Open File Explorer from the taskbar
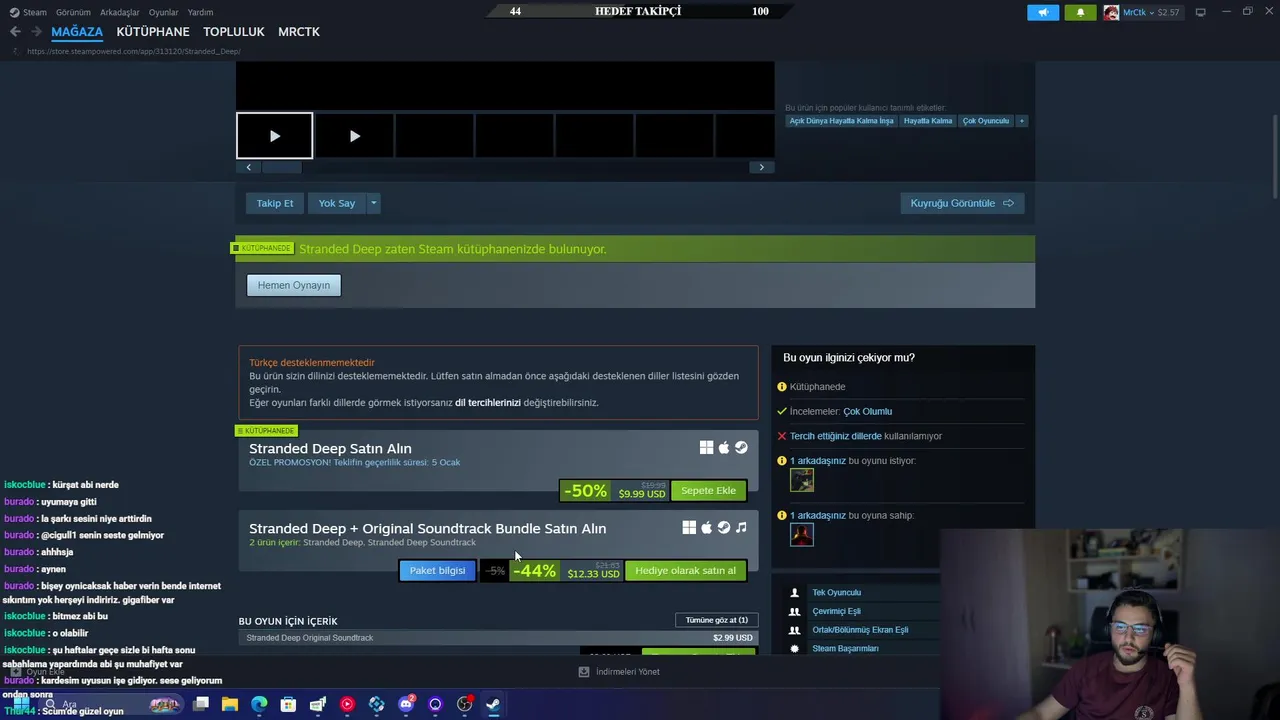The width and height of the screenshot is (1280, 720). coord(230,704)
